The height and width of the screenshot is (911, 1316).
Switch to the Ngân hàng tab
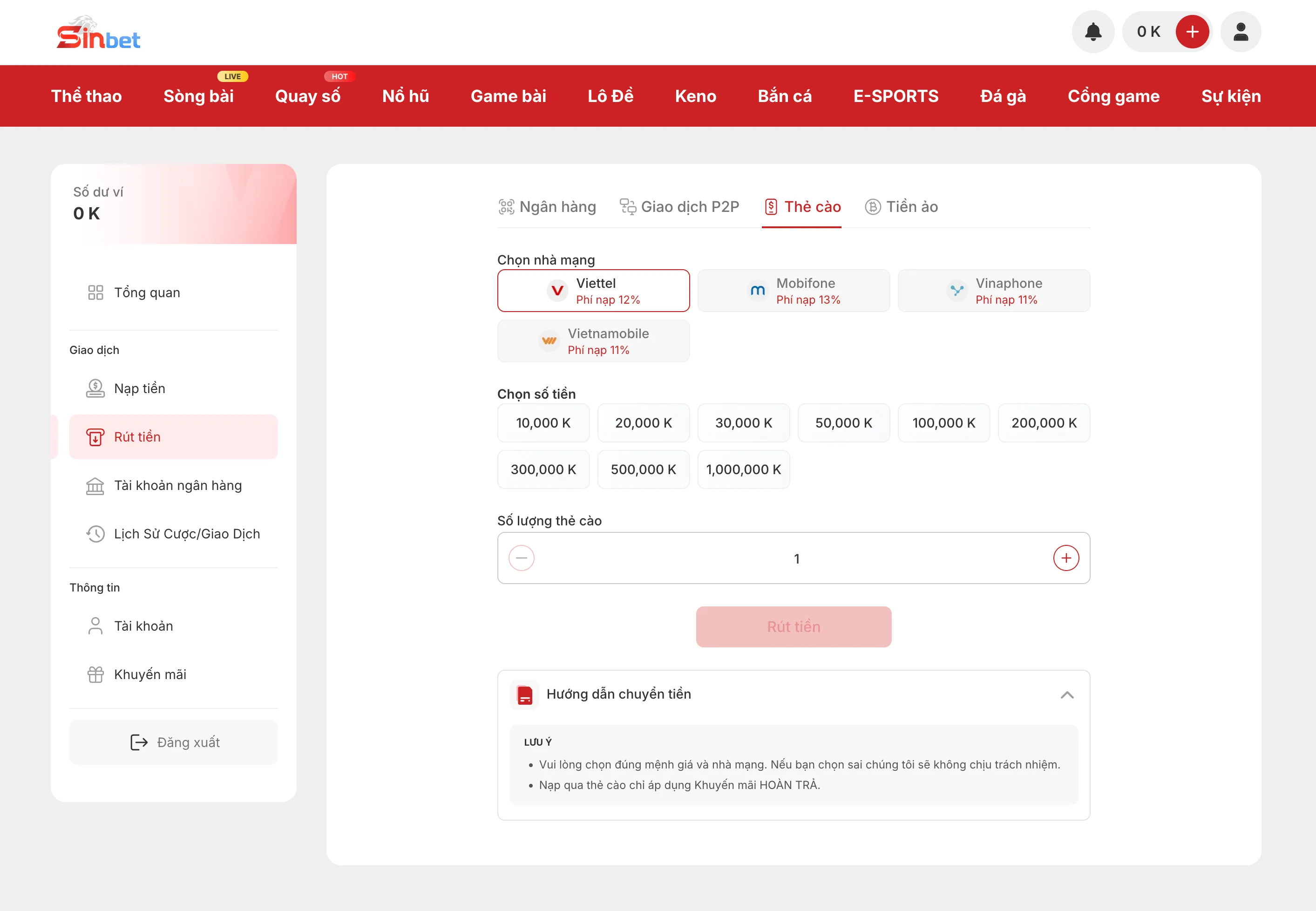pyautogui.click(x=547, y=207)
